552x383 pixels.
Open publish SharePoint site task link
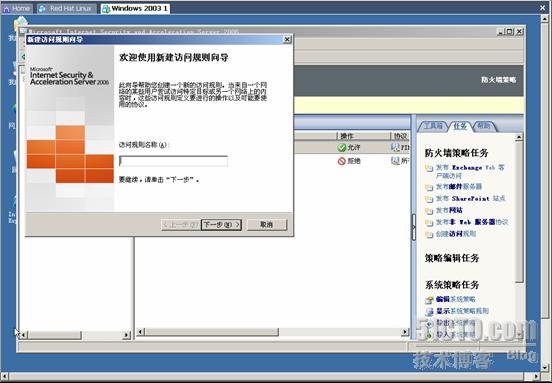pos(470,199)
